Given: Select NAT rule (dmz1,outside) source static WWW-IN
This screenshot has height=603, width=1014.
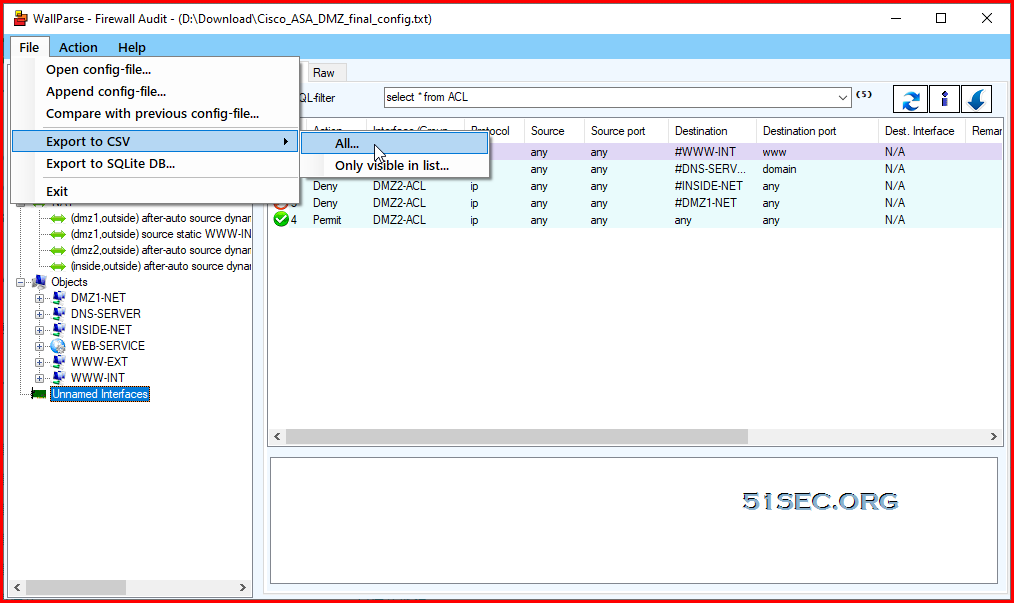Looking at the screenshot, I should pyautogui.click(x=160, y=234).
